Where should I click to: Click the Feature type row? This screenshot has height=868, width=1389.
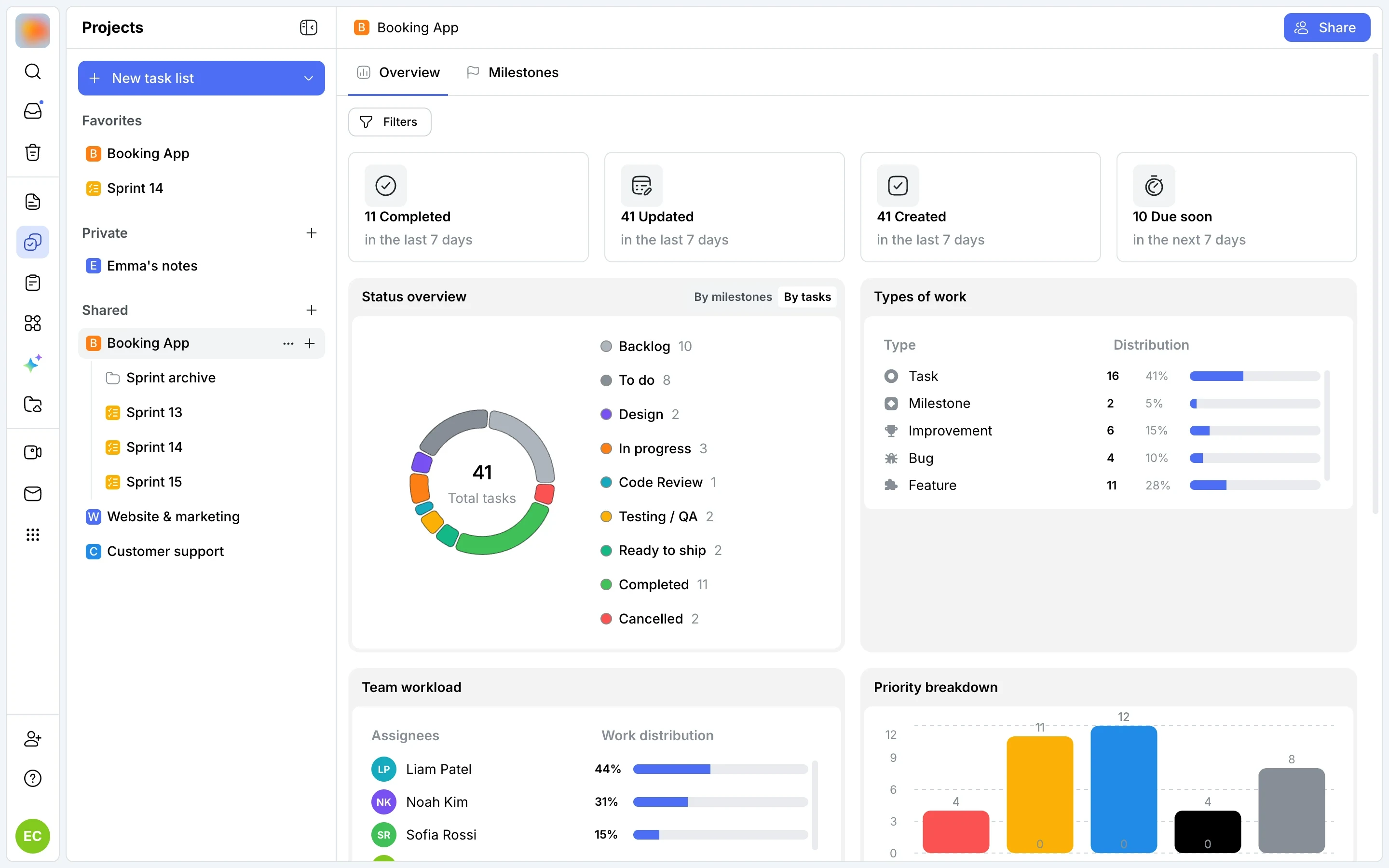pyautogui.click(x=1102, y=485)
